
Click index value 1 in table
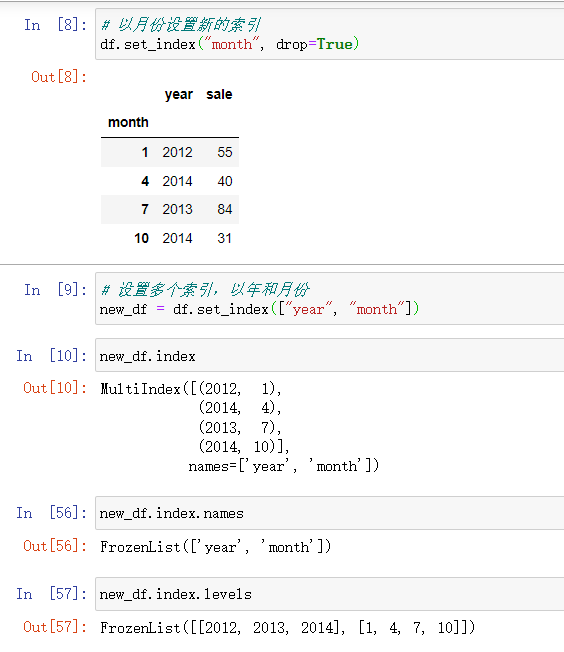pos(145,152)
